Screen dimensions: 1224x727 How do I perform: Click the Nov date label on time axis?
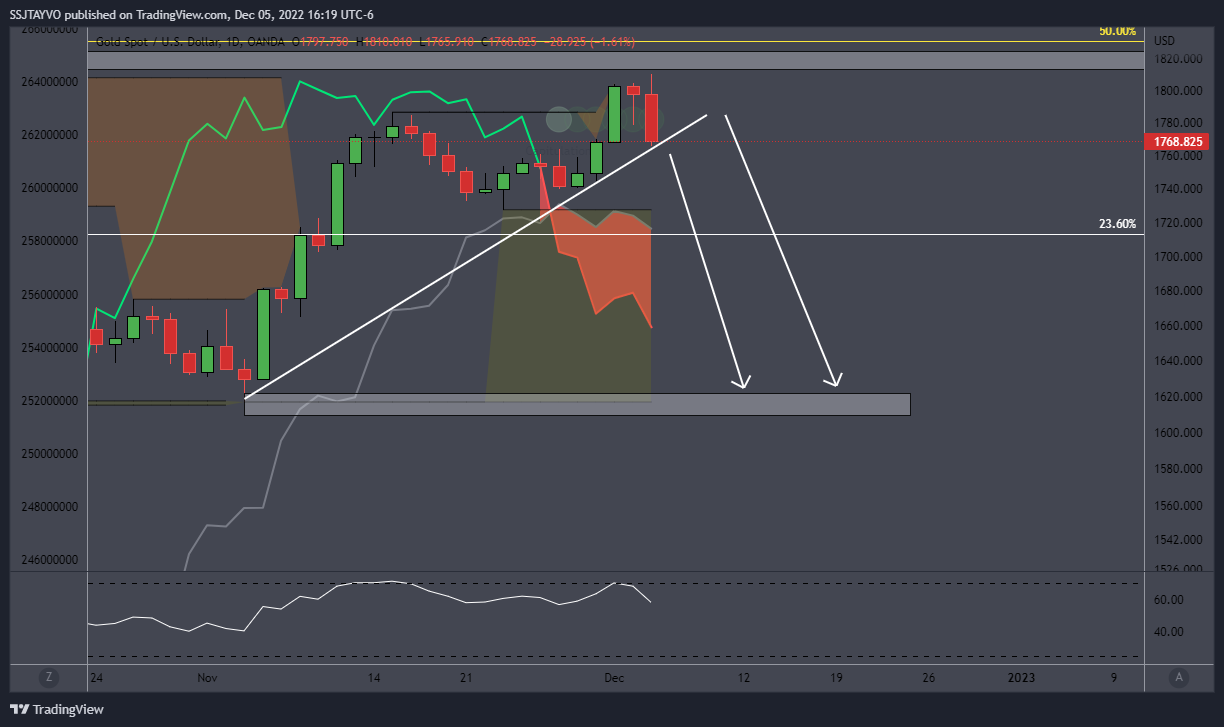[207, 678]
